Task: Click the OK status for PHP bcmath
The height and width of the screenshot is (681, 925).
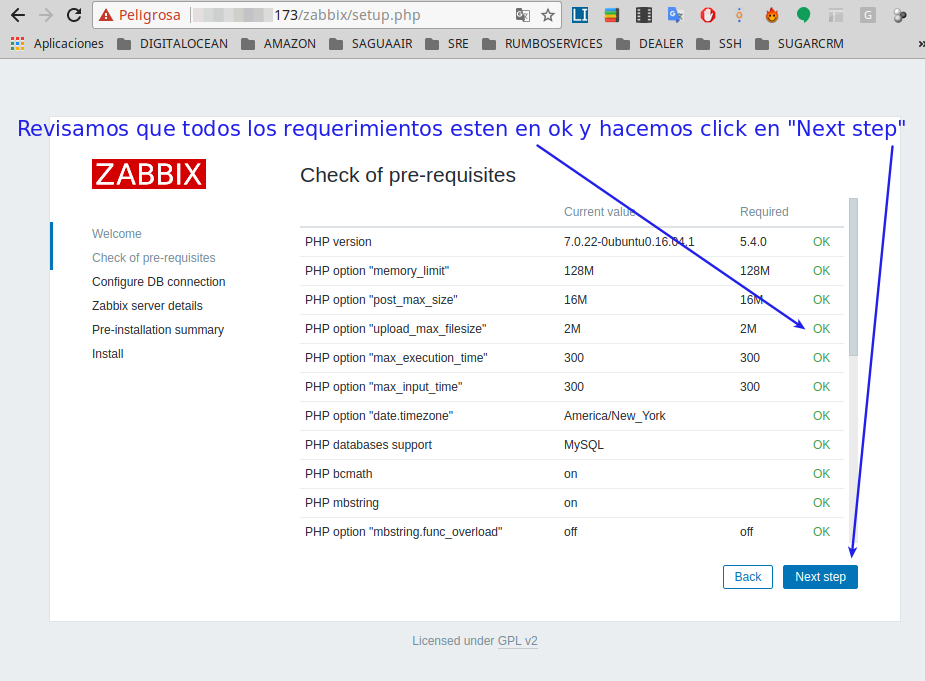Action: pyautogui.click(x=821, y=473)
